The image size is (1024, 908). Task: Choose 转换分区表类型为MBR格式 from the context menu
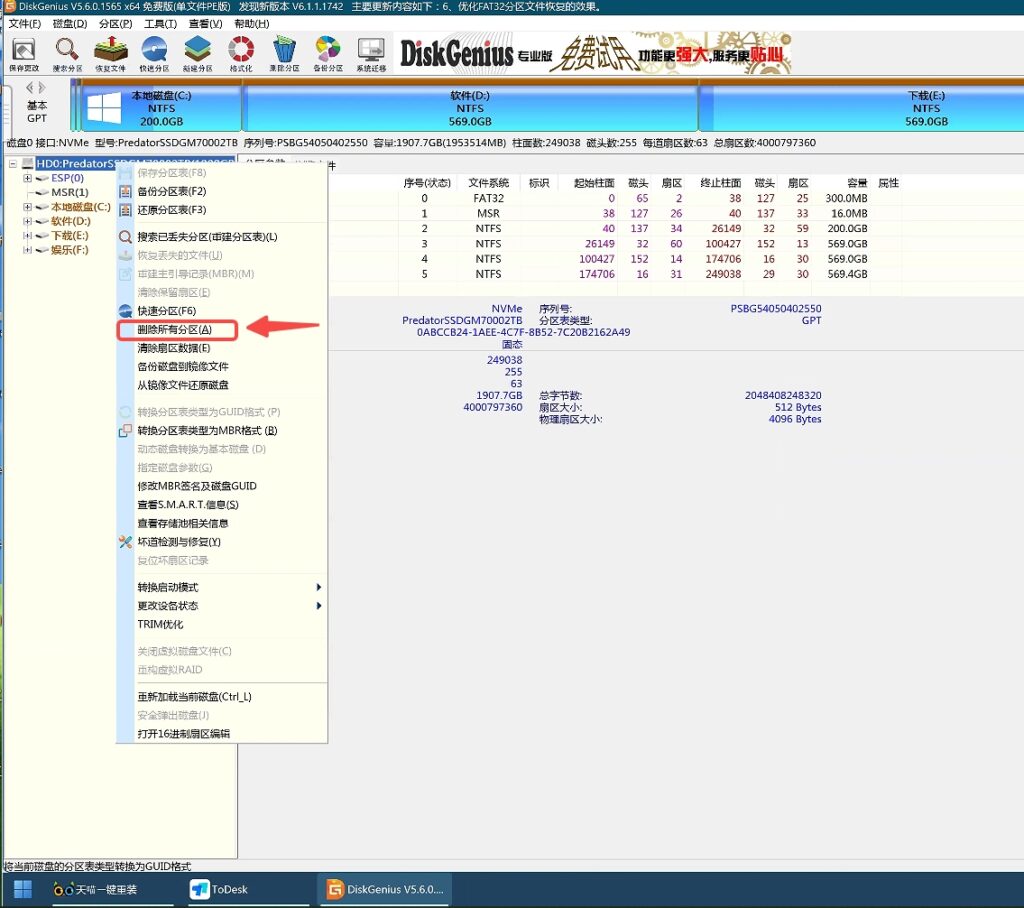click(x=206, y=431)
